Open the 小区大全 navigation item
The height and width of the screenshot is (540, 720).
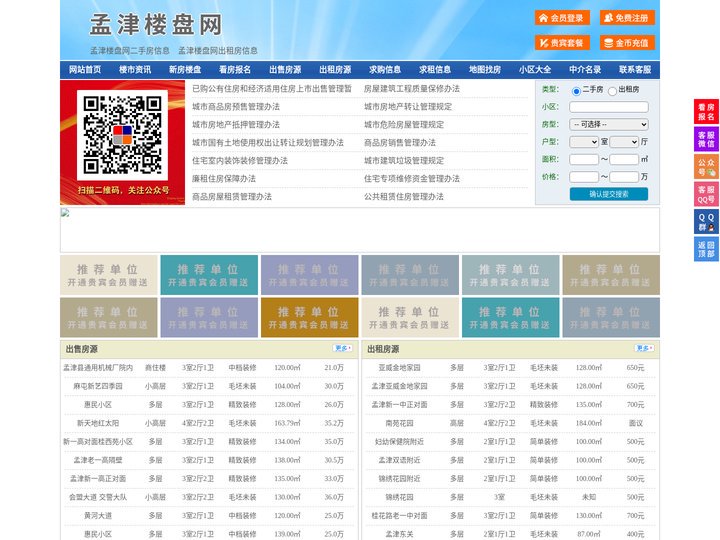535,70
